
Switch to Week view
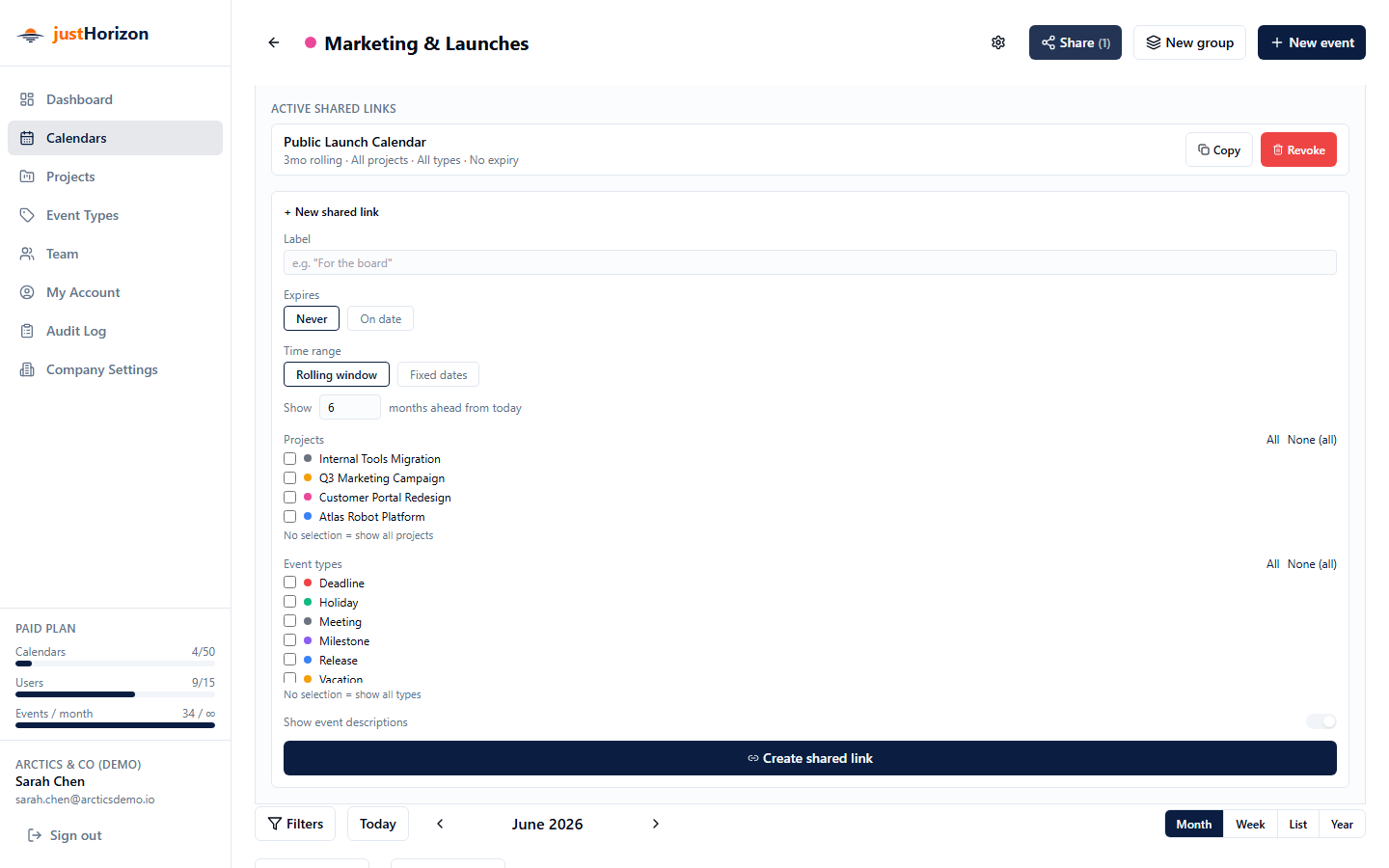click(x=1250, y=824)
